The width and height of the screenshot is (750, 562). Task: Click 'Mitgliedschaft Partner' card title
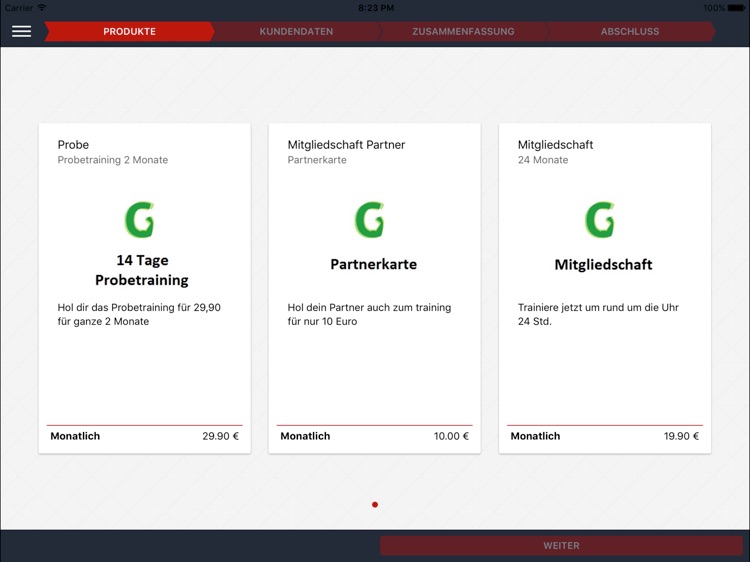[x=346, y=145]
